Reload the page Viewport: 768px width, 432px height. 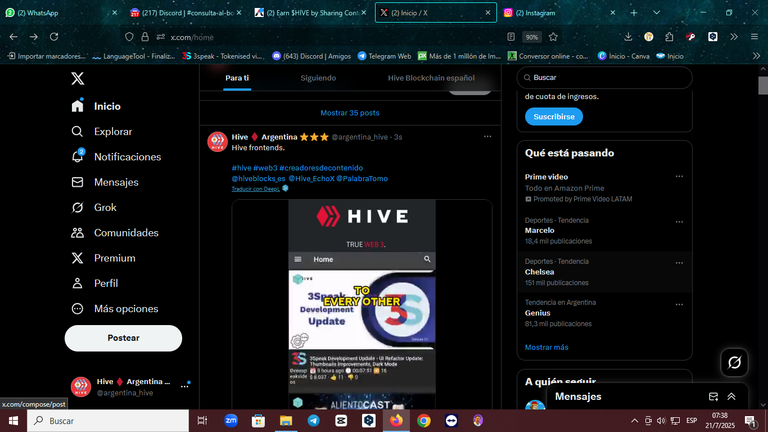click(x=54, y=37)
